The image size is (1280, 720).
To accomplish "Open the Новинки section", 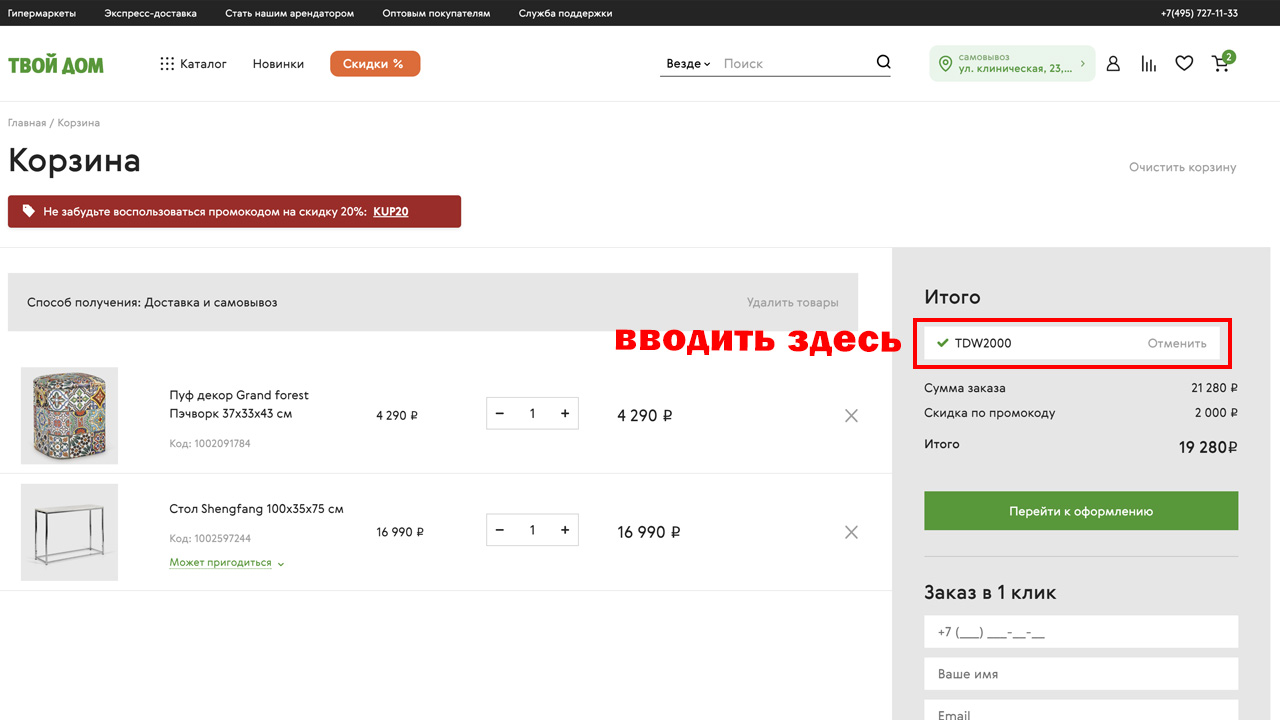I will 278,64.
